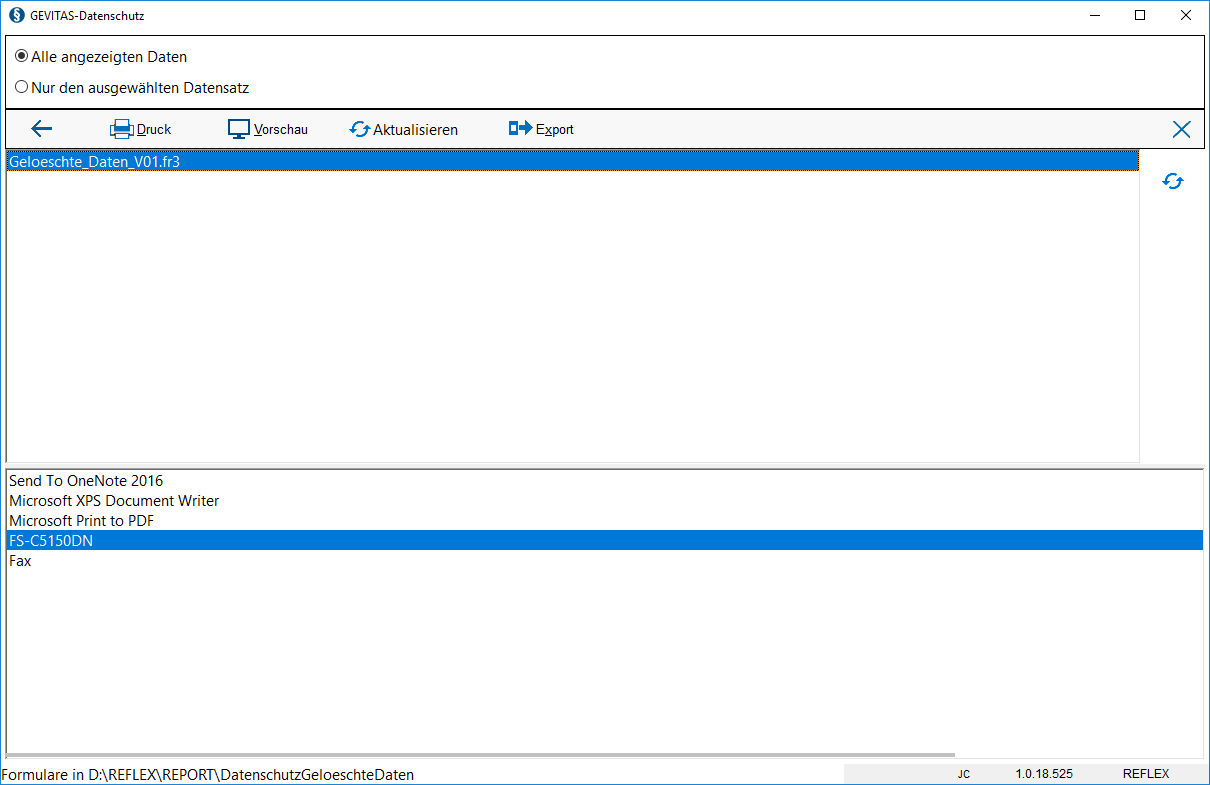The height and width of the screenshot is (785, 1210).
Task: Close the GEVITAS-Datenschutz window
Action: point(1187,15)
